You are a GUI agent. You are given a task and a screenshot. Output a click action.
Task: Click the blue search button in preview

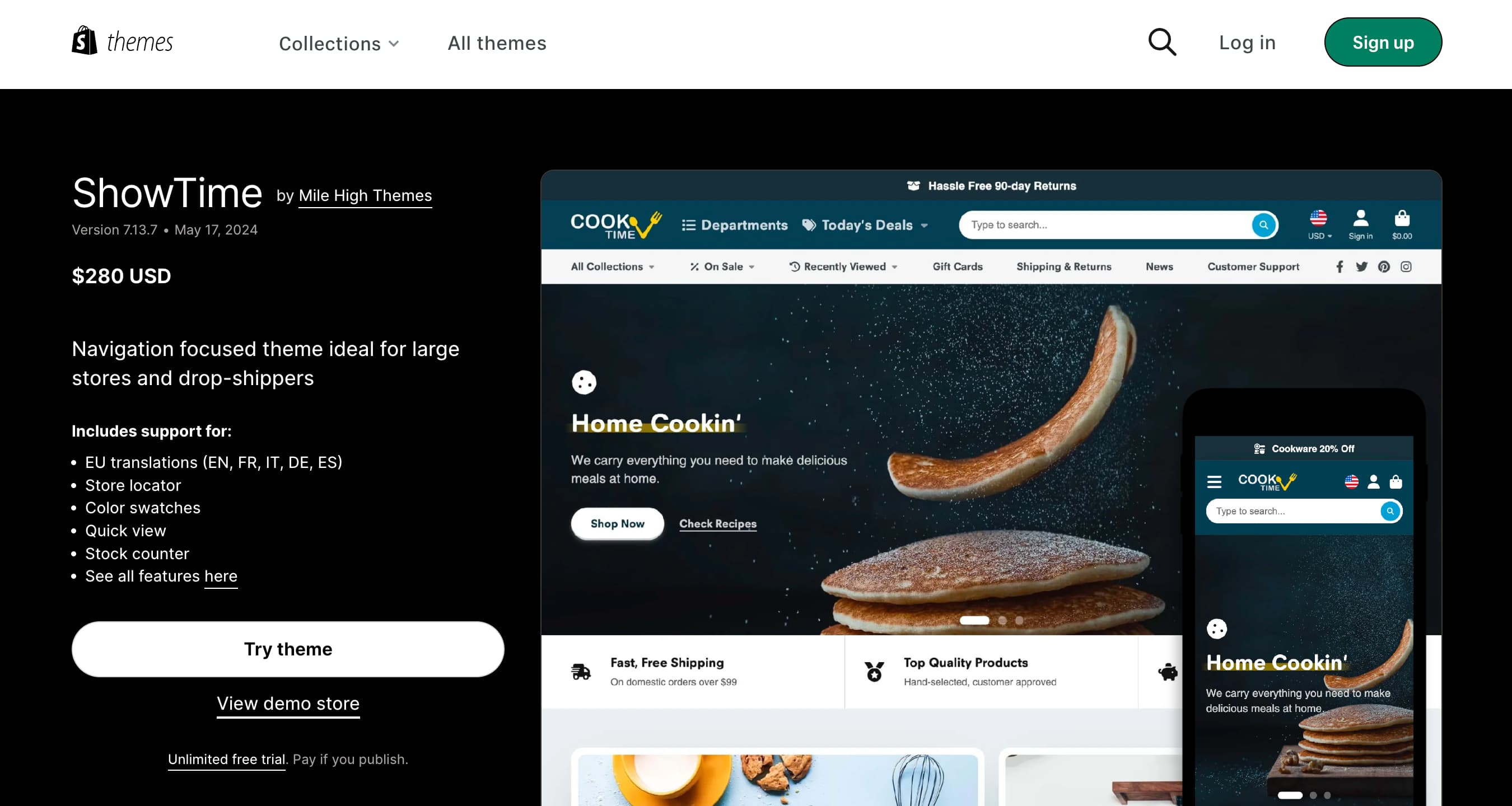(x=1264, y=224)
